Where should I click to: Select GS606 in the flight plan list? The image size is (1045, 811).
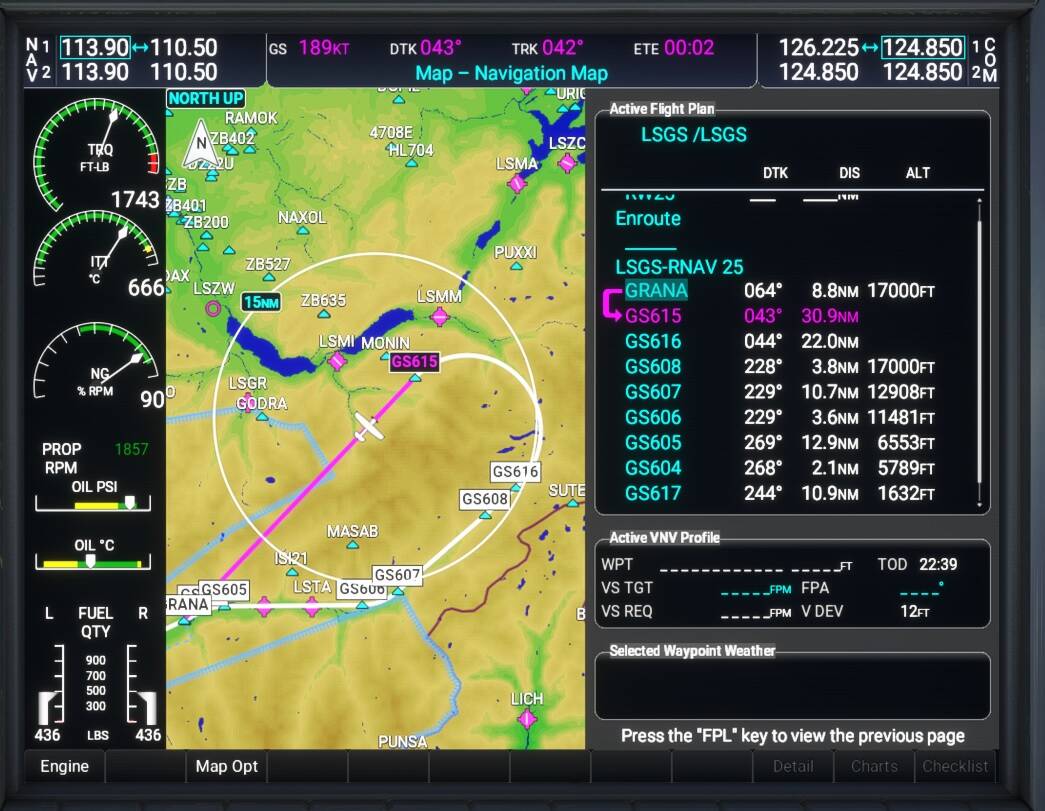click(780, 417)
